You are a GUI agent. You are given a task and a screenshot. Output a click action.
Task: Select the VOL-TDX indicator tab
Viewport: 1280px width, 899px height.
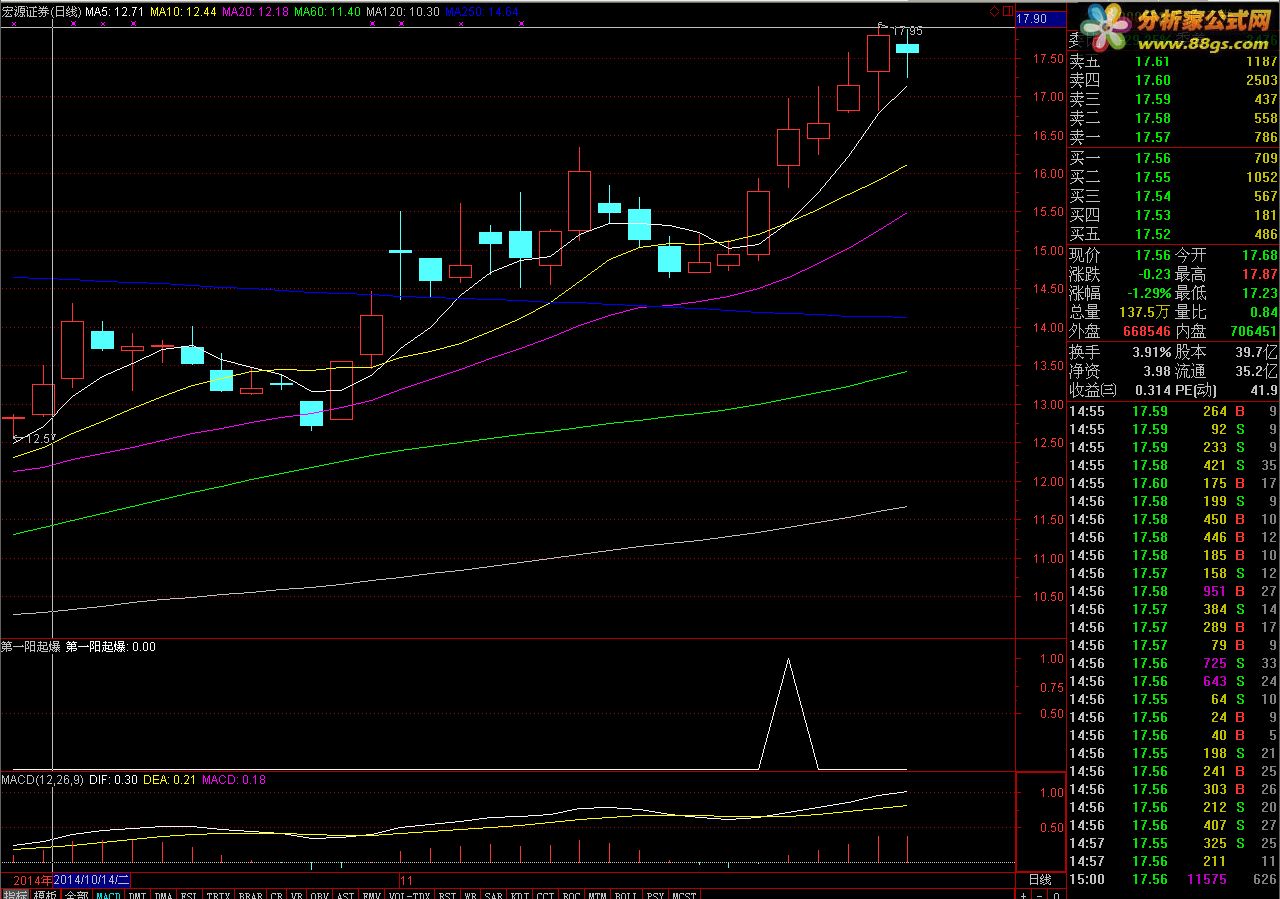coord(408,894)
